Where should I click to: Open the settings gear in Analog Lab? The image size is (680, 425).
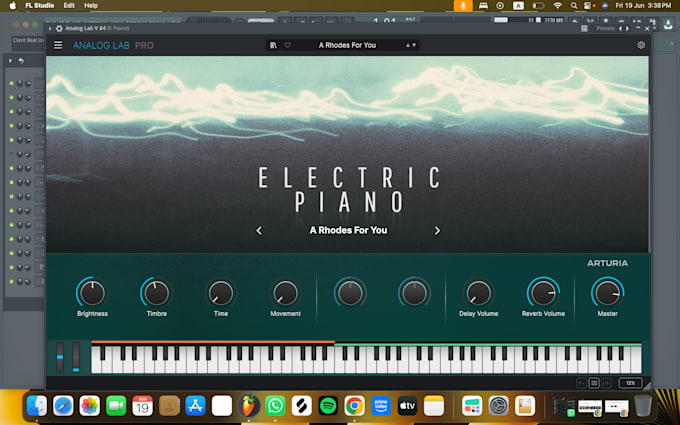641,45
